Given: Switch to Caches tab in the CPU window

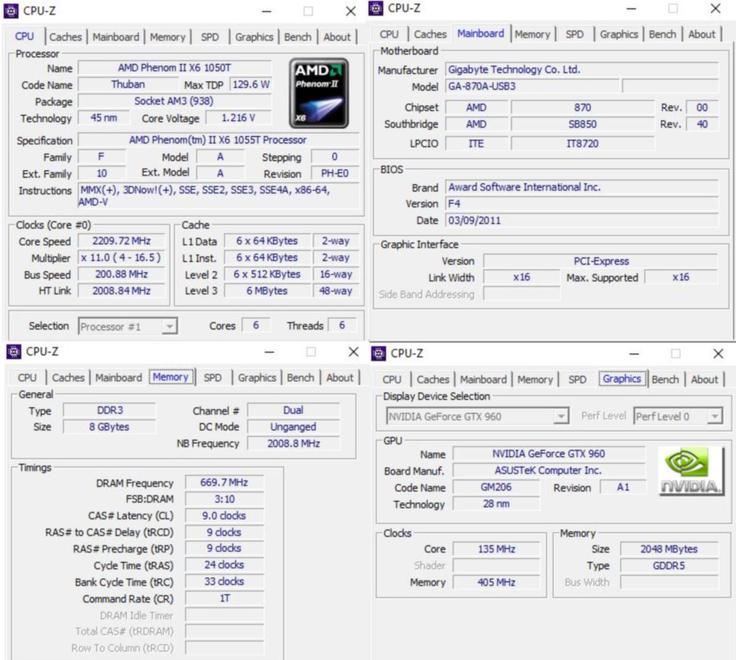Looking at the screenshot, I should click(x=66, y=37).
